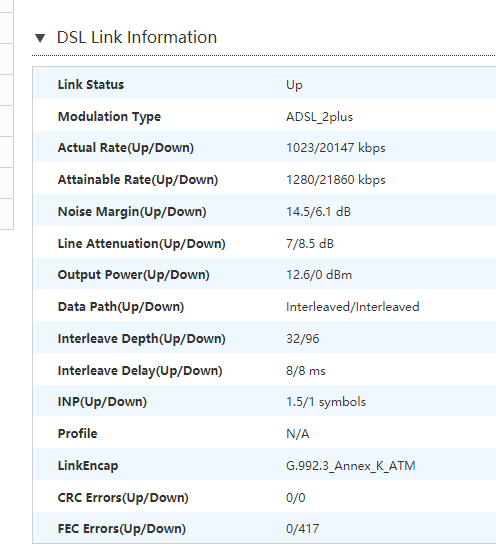Click the DSL Link Information heading
The image size is (496, 554).
click(x=137, y=37)
